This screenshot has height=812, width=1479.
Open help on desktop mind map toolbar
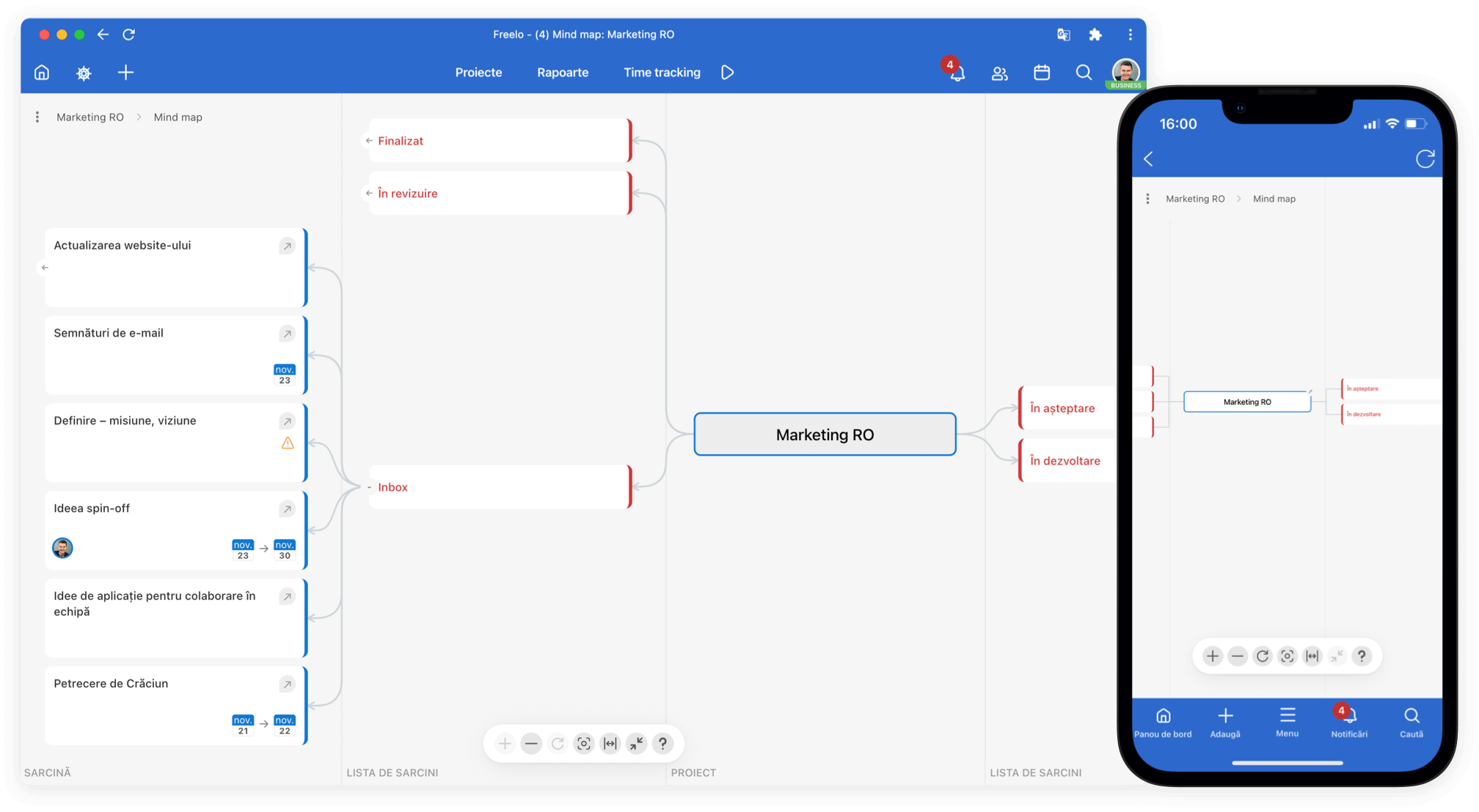662,744
